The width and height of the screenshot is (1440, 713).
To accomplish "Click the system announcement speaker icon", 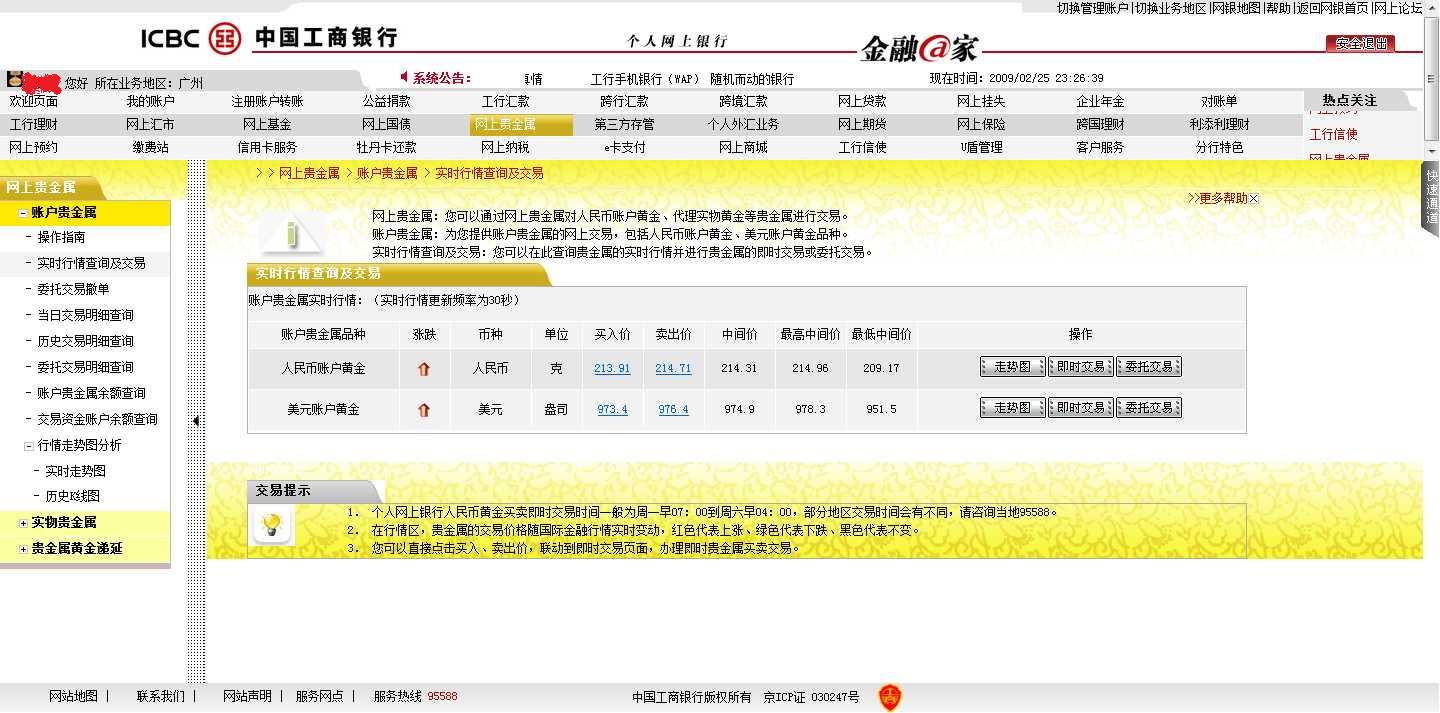I will pyautogui.click(x=404, y=77).
